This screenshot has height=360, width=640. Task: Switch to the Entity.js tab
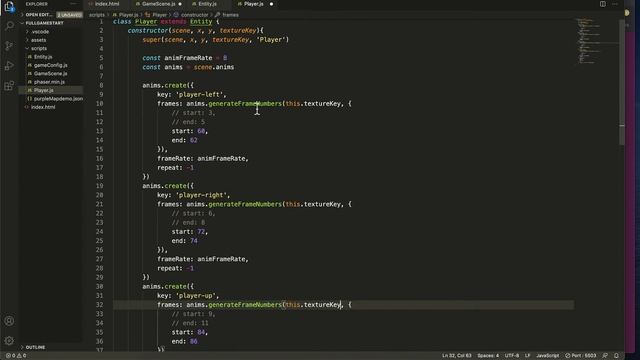coord(207,4)
